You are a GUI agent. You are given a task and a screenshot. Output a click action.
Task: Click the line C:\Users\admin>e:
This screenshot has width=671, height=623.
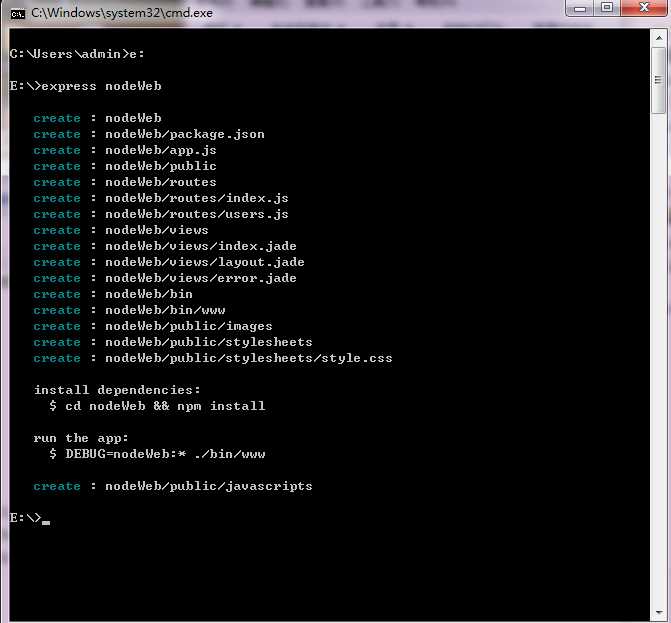coord(77,54)
